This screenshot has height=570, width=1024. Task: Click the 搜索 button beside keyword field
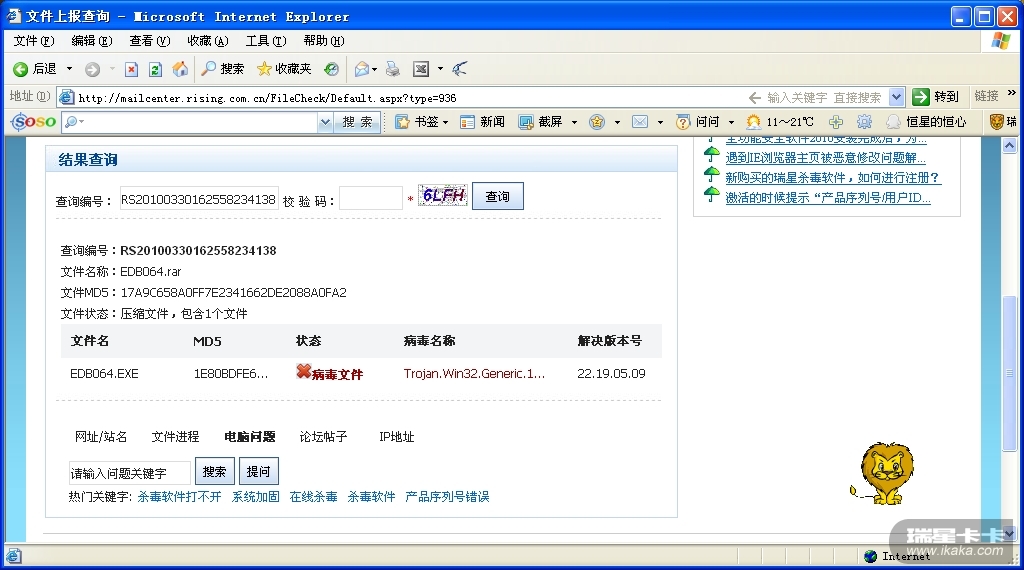pos(214,471)
